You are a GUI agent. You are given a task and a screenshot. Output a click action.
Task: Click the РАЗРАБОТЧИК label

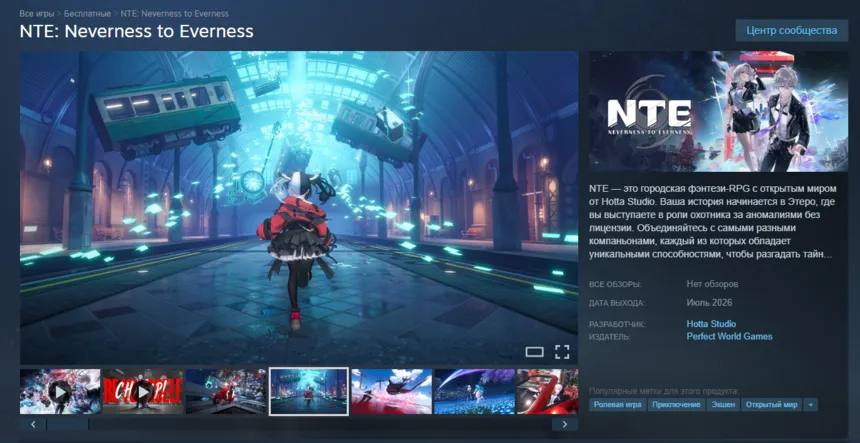[x=617, y=325]
